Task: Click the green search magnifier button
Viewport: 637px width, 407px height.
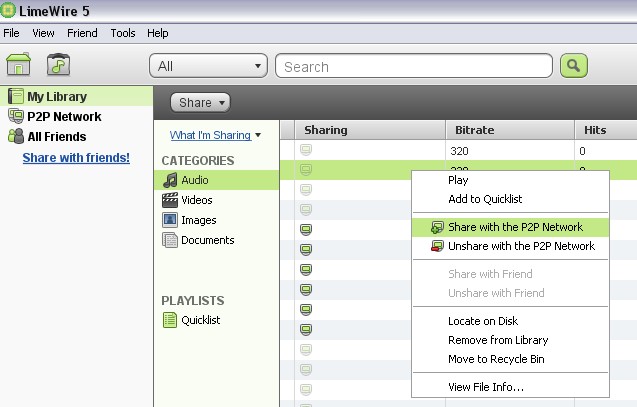Action: (573, 66)
